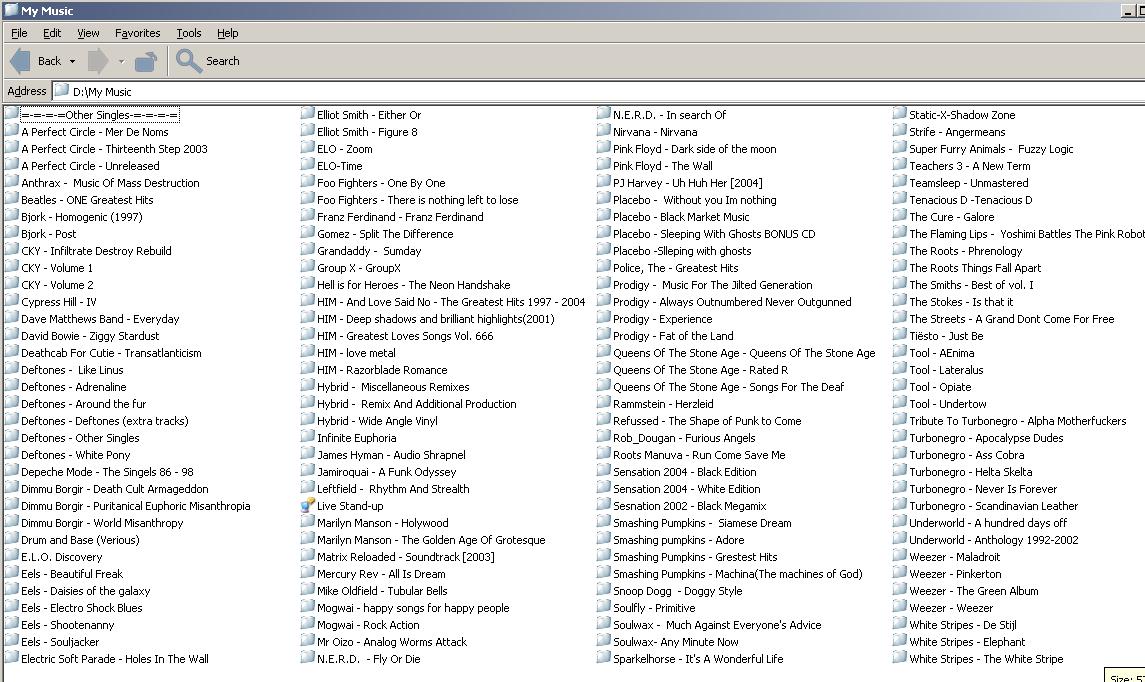
Task: Click the folder icon beside Tool - Lateralus
Action: (x=900, y=369)
